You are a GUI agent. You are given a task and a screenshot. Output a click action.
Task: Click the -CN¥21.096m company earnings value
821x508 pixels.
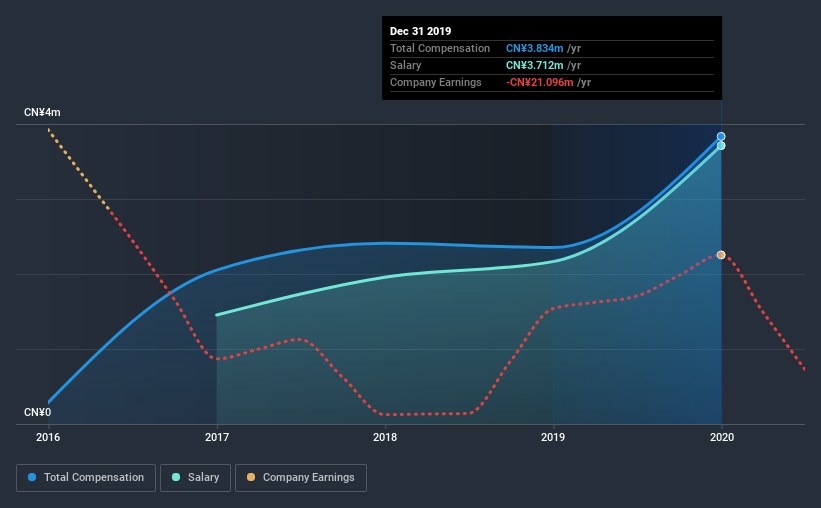[539, 83]
